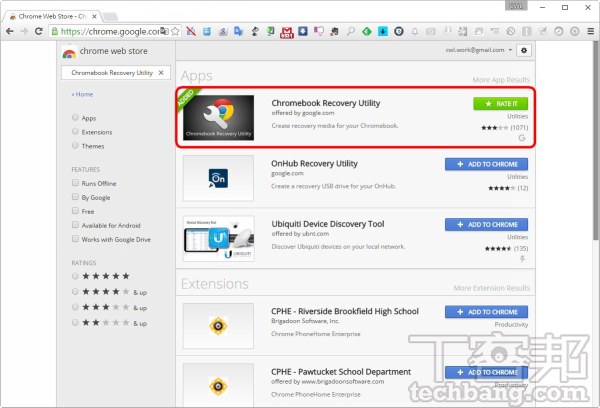Click the dark circular S extension icon
The height and width of the screenshot is (408, 600).
tap(399, 31)
